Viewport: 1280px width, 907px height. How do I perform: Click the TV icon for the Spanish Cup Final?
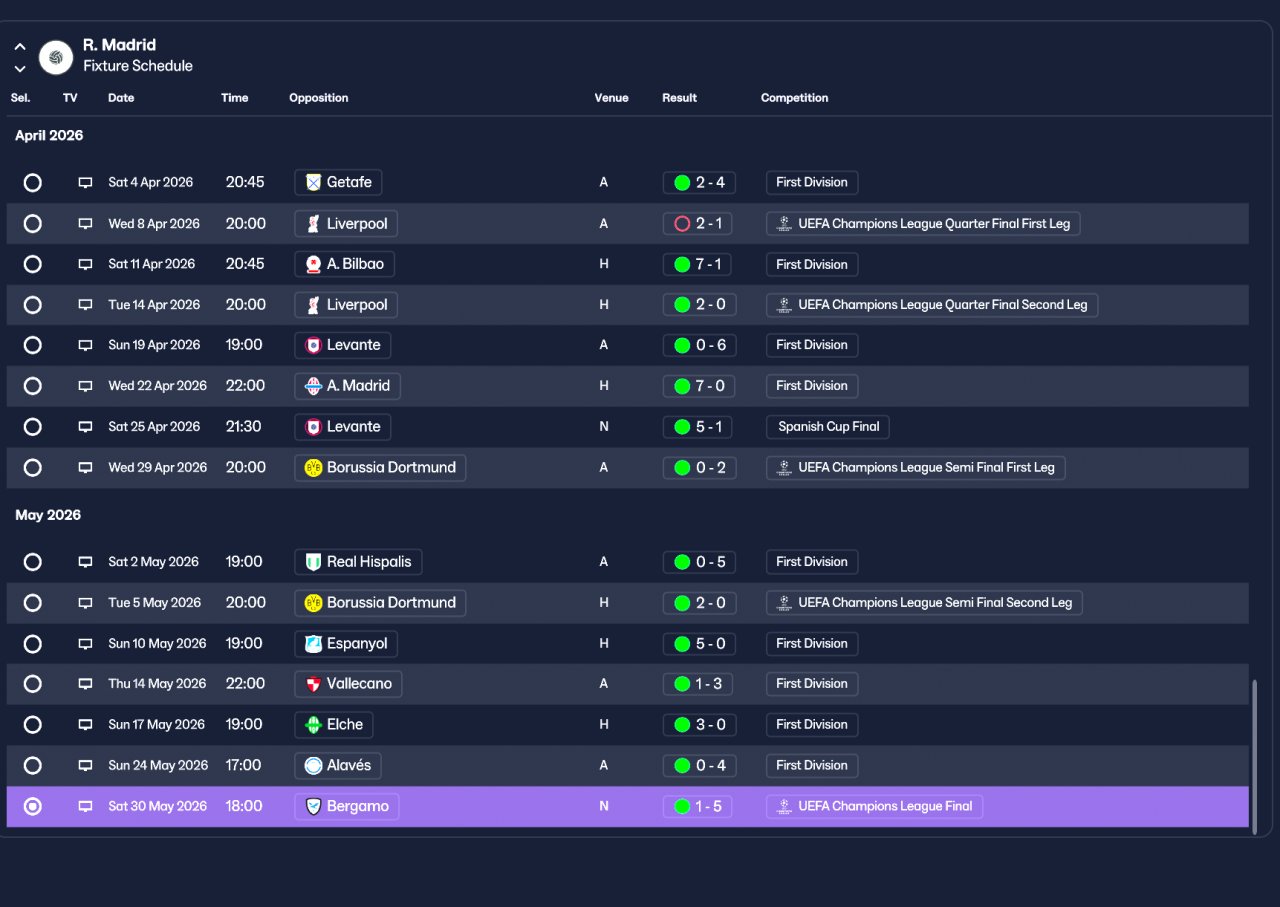tap(86, 427)
